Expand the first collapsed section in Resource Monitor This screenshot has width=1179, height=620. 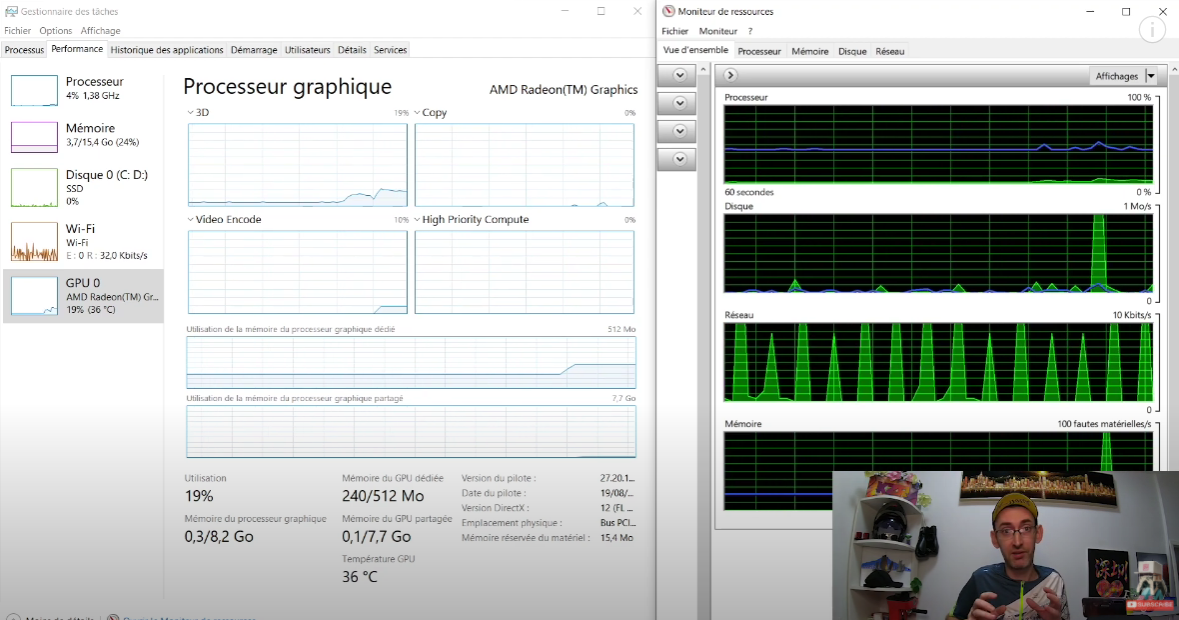679,75
